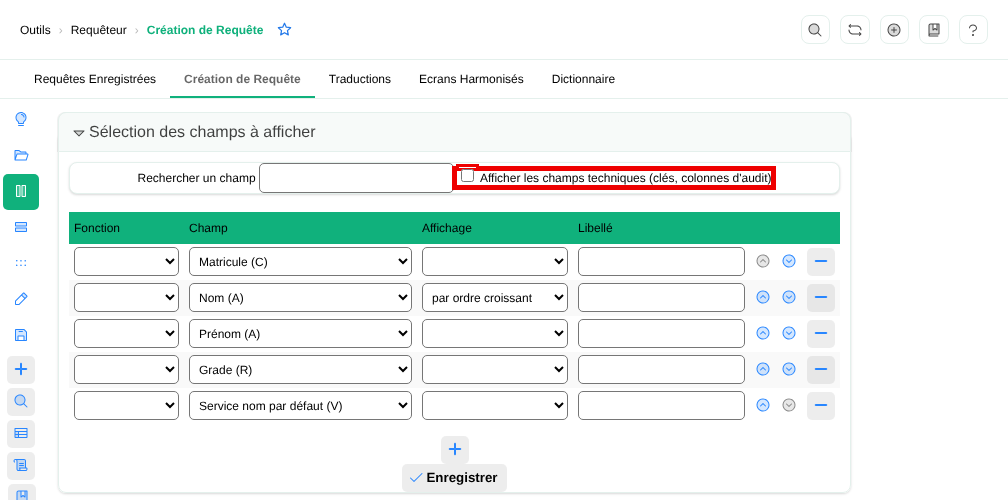Remove the Prénom (A) row

(821, 334)
